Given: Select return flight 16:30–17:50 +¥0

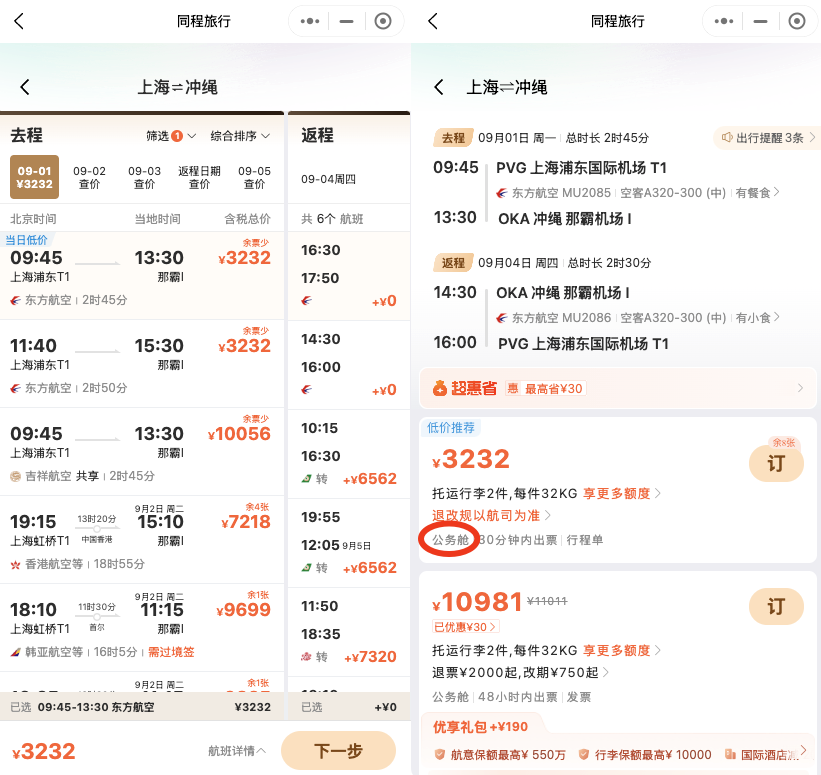Looking at the screenshot, I should point(349,275).
